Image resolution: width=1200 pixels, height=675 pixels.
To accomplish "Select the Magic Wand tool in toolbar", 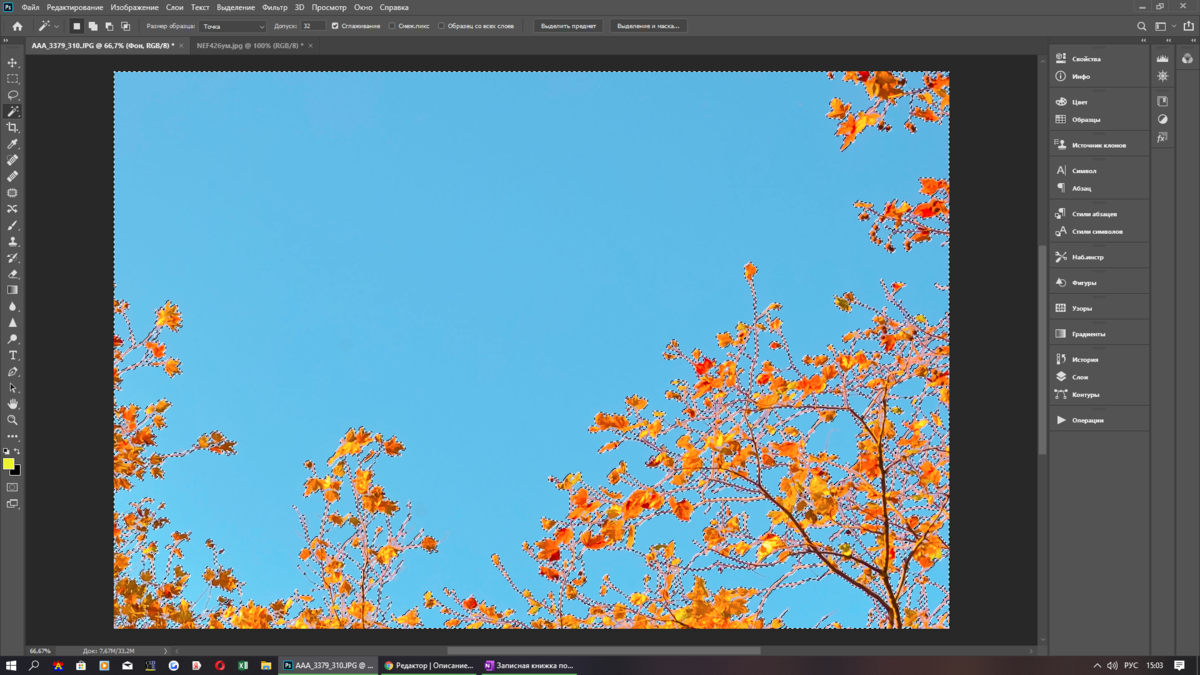I will pyautogui.click(x=13, y=111).
